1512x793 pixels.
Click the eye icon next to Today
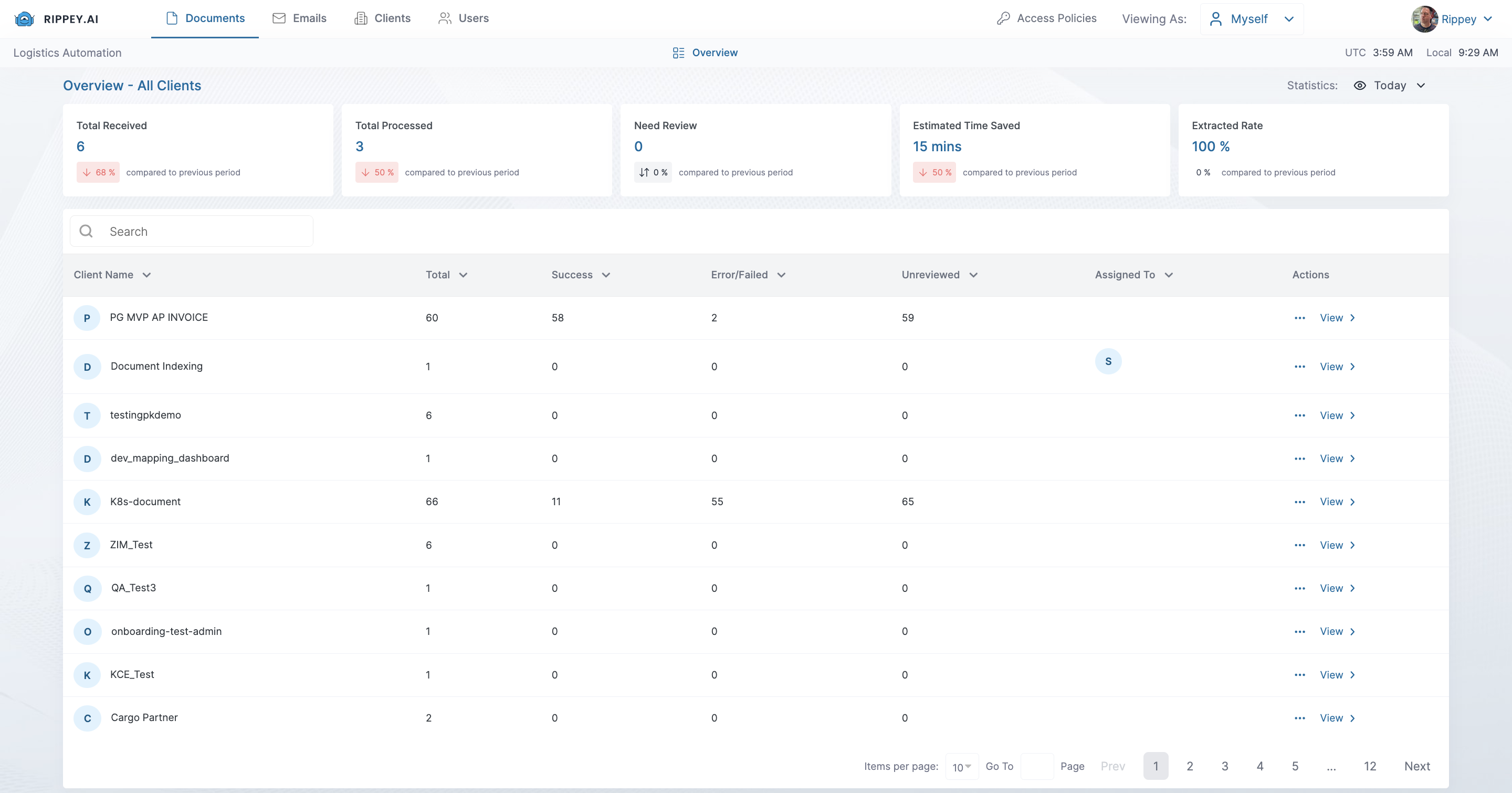coord(1359,86)
